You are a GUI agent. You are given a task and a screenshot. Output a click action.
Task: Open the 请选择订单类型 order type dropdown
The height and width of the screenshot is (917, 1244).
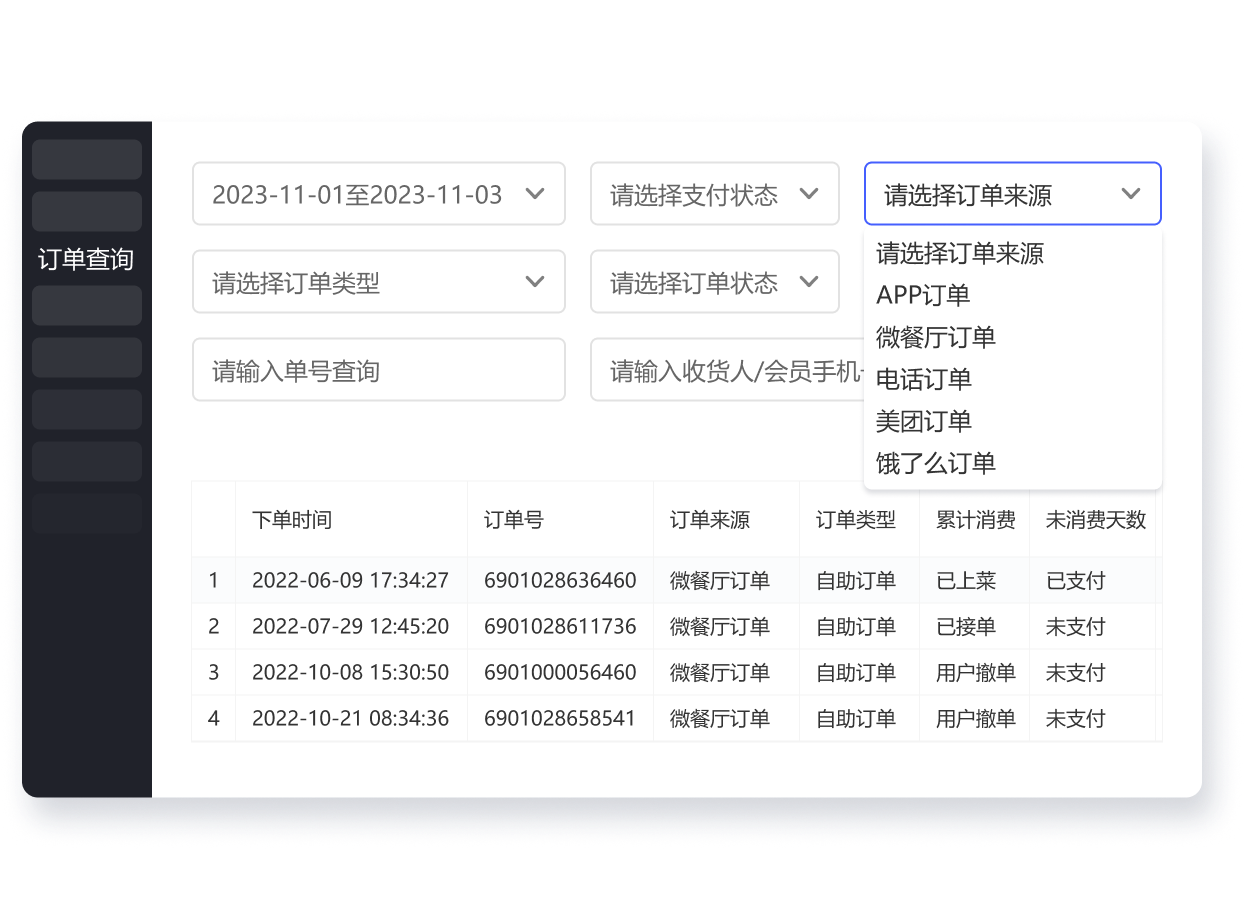click(379, 281)
